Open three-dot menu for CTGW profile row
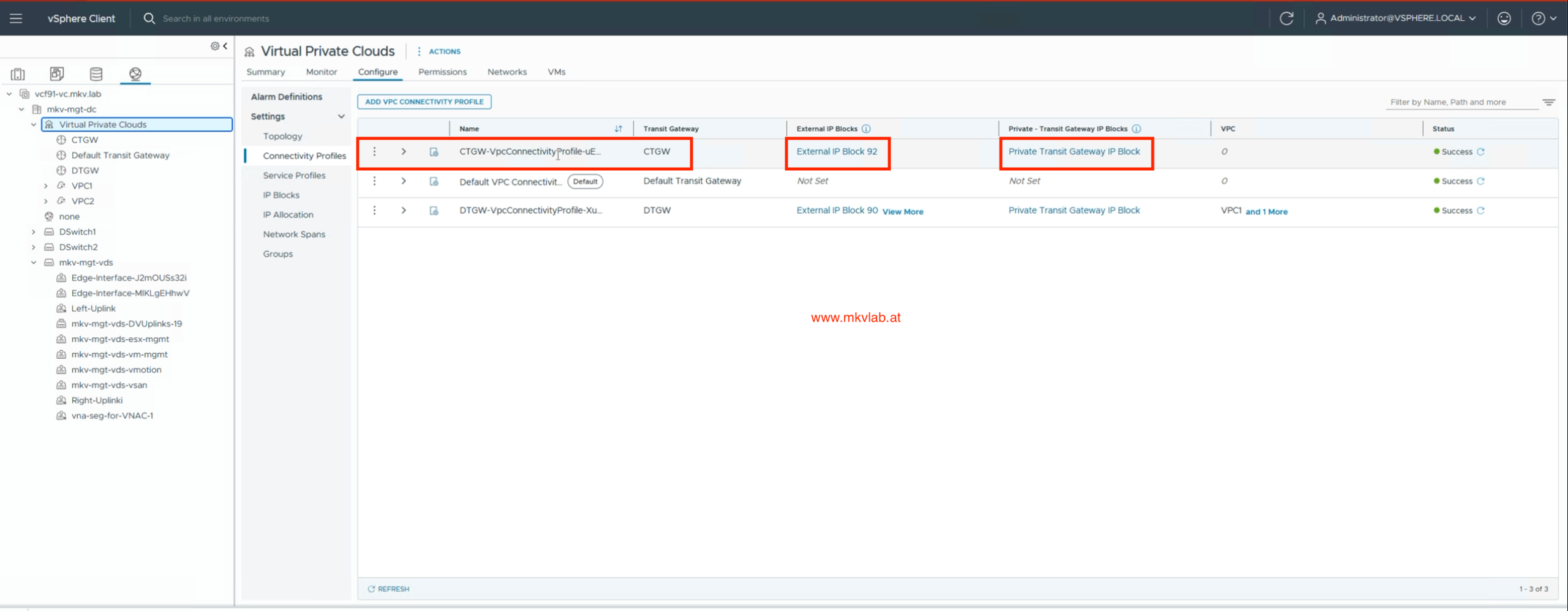Viewport: 1568px width, 611px height. (x=374, y=151)
